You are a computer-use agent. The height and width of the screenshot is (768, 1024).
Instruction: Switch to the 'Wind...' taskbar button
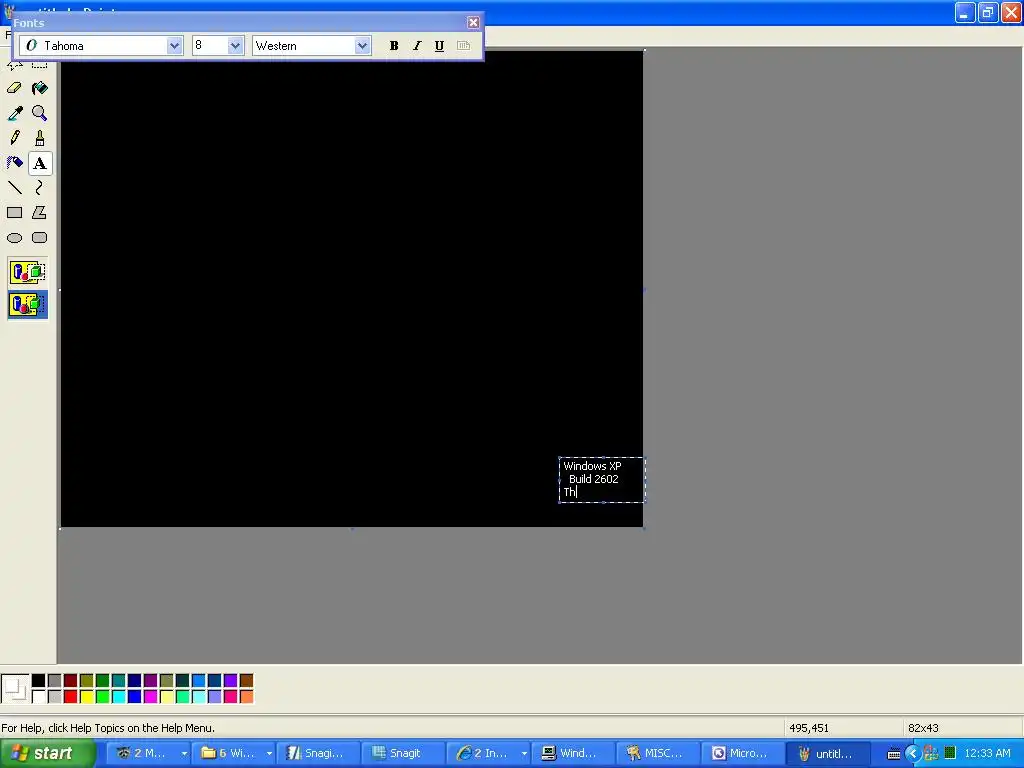click(x=572, y=754)
